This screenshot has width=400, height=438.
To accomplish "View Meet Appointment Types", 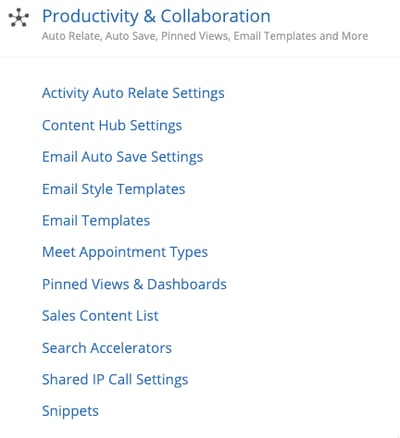I will click(x=125, y=252).
